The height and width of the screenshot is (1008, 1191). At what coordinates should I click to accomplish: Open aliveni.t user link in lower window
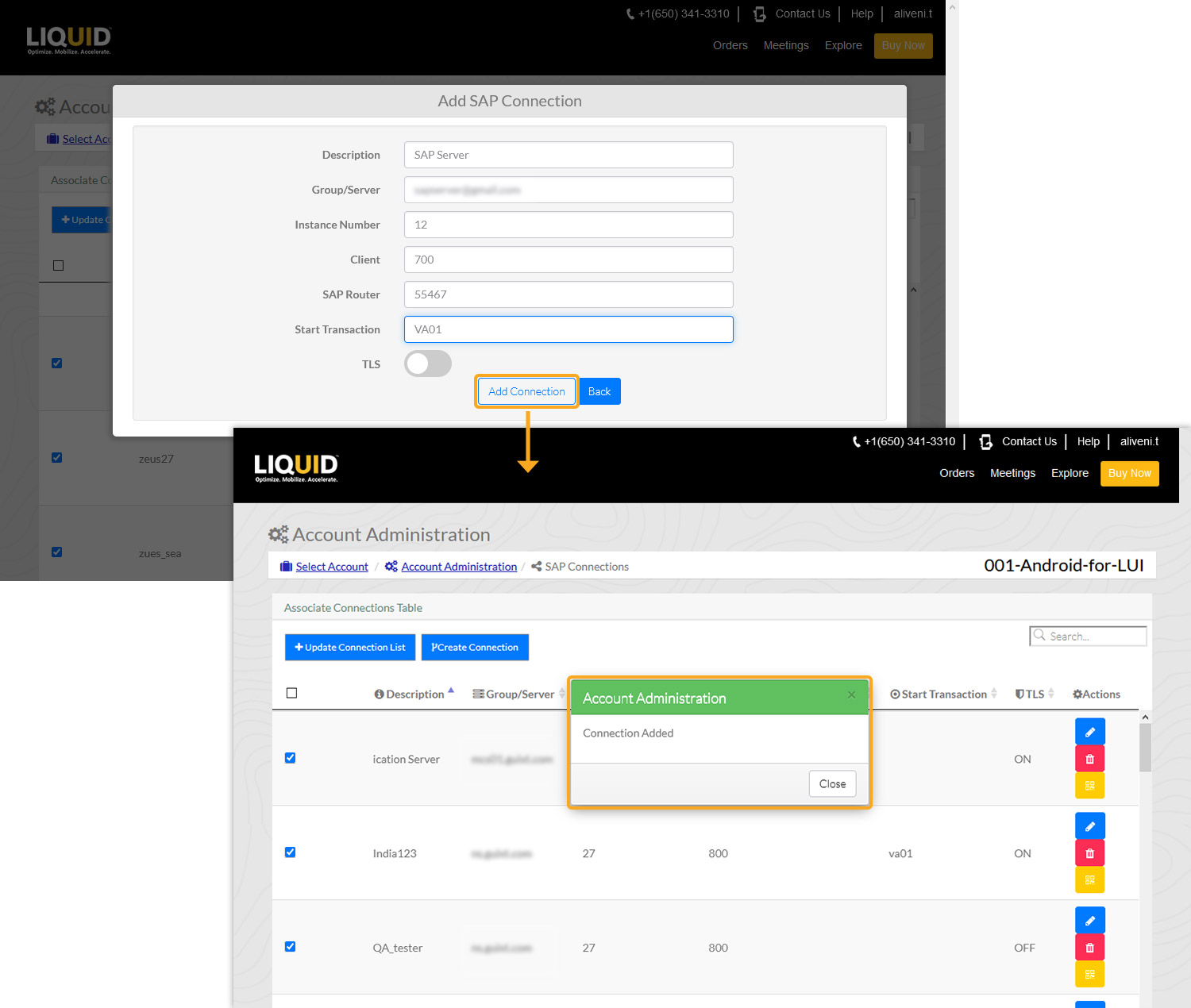coord(1139,441)
